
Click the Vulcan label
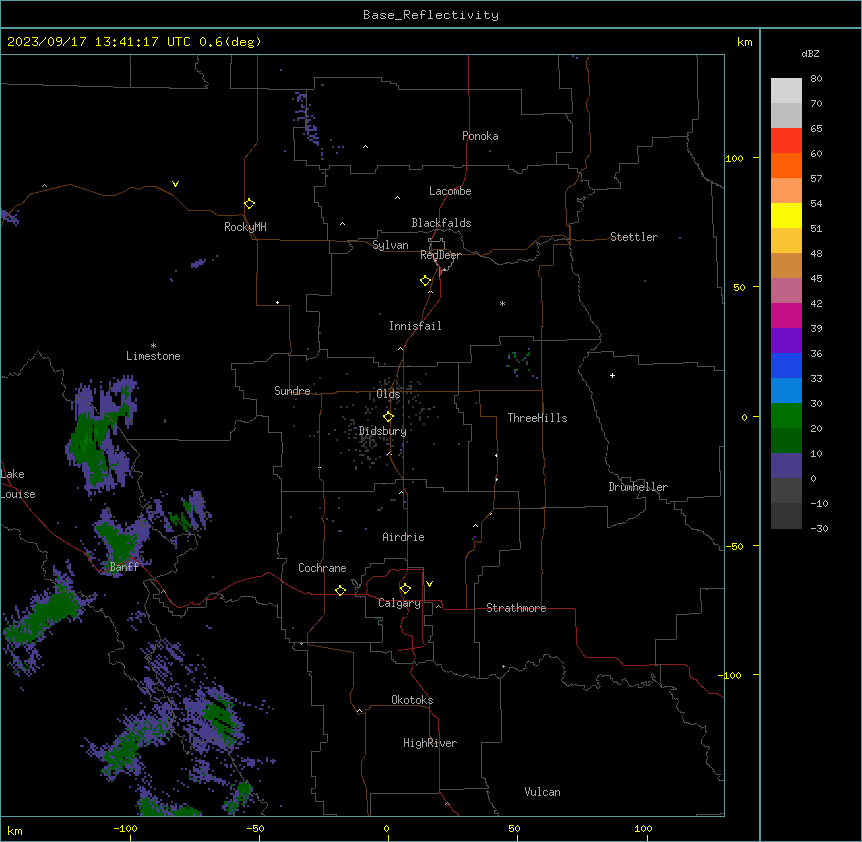click(x=542, y=792)
